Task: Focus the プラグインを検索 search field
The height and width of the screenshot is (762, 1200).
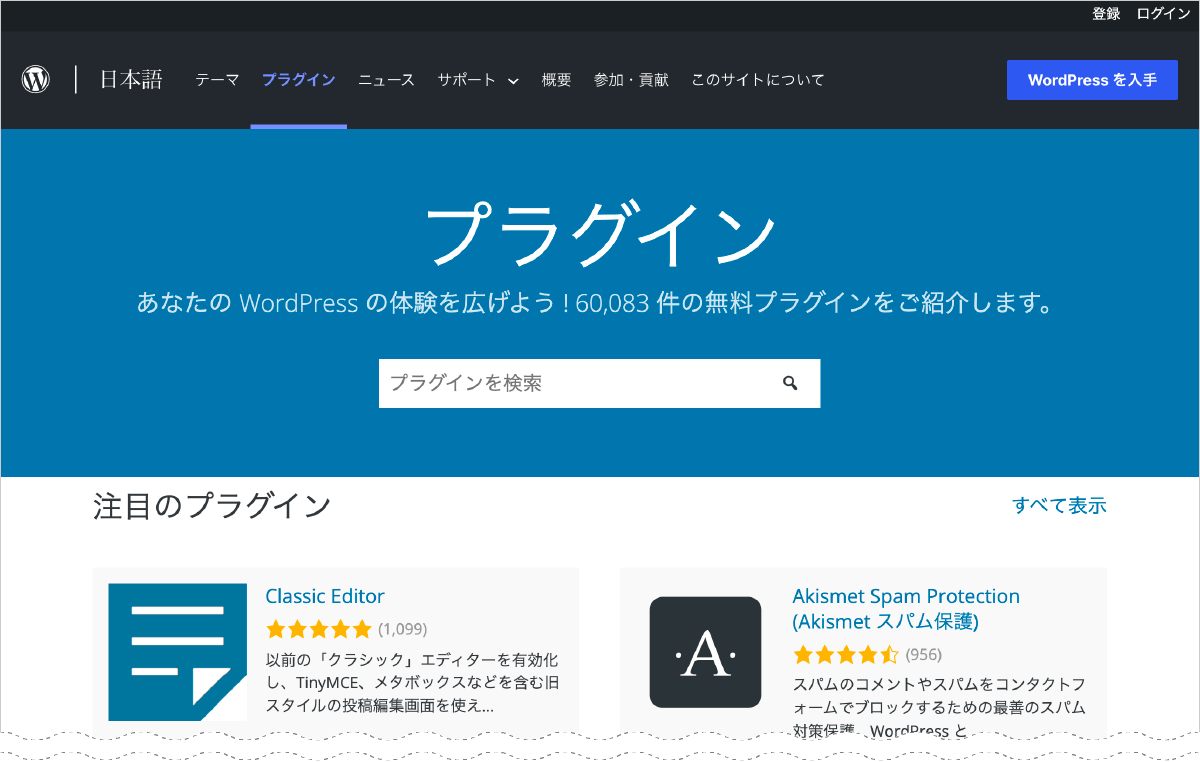Action: click(x=599, y=383)
